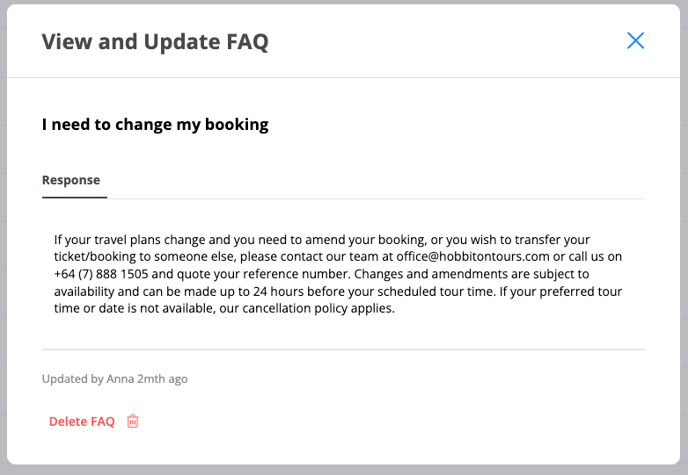Screen dimensions: 688x475
Task: Click the Delete FAQ link
Action: pos(82,421)
